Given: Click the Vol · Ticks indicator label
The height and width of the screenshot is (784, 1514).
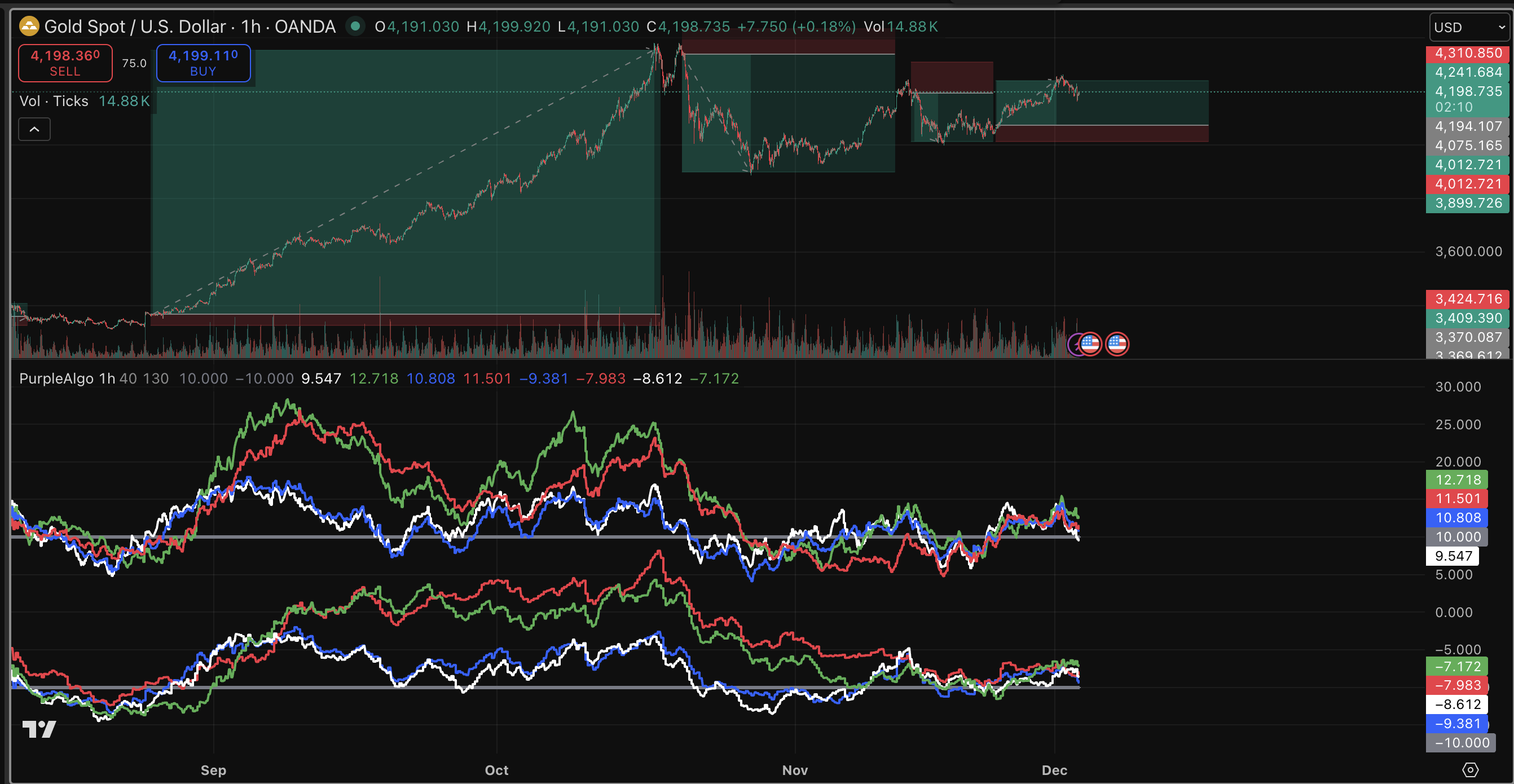Looking at the screenshot, I should [54, 100].
